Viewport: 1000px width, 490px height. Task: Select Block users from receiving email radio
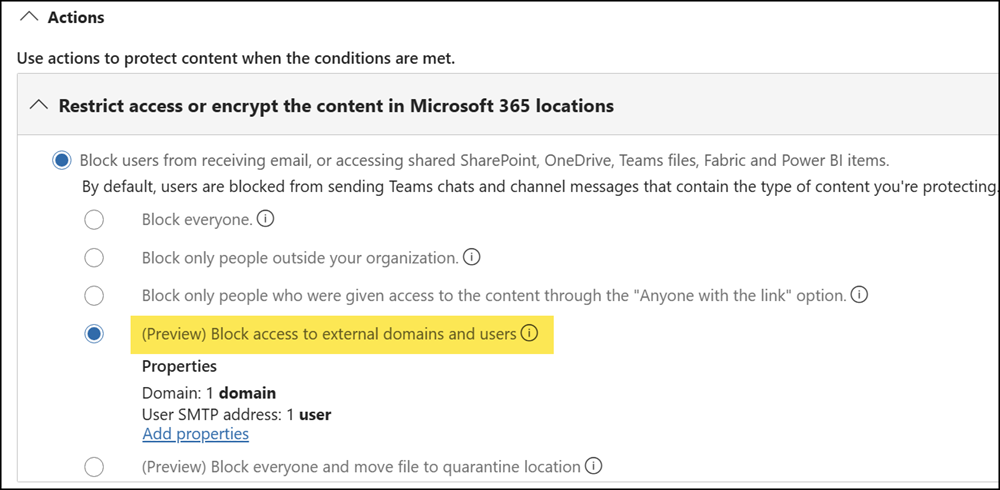[61, 161]
